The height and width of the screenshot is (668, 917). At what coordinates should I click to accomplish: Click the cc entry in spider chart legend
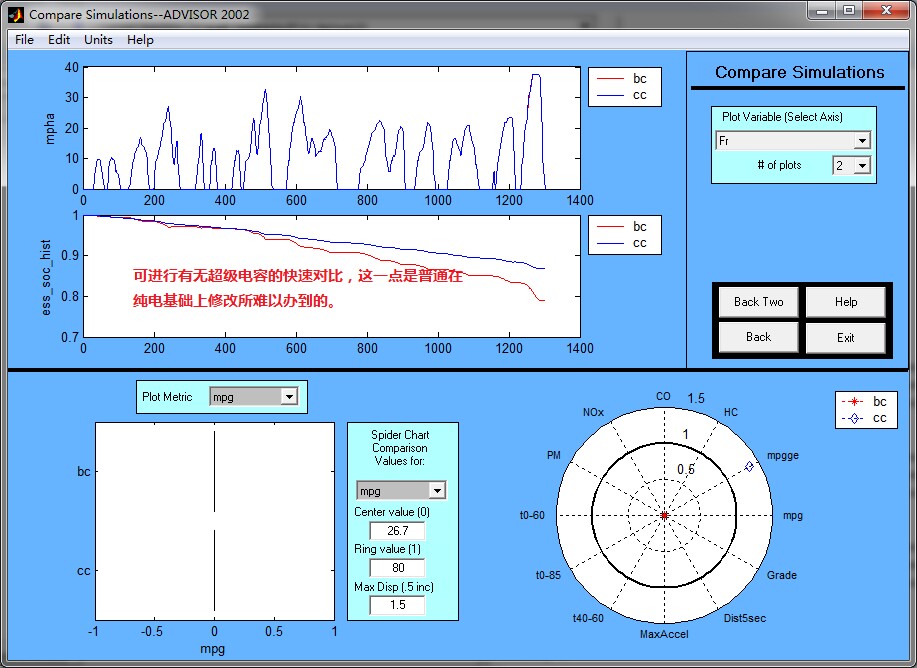865,418
